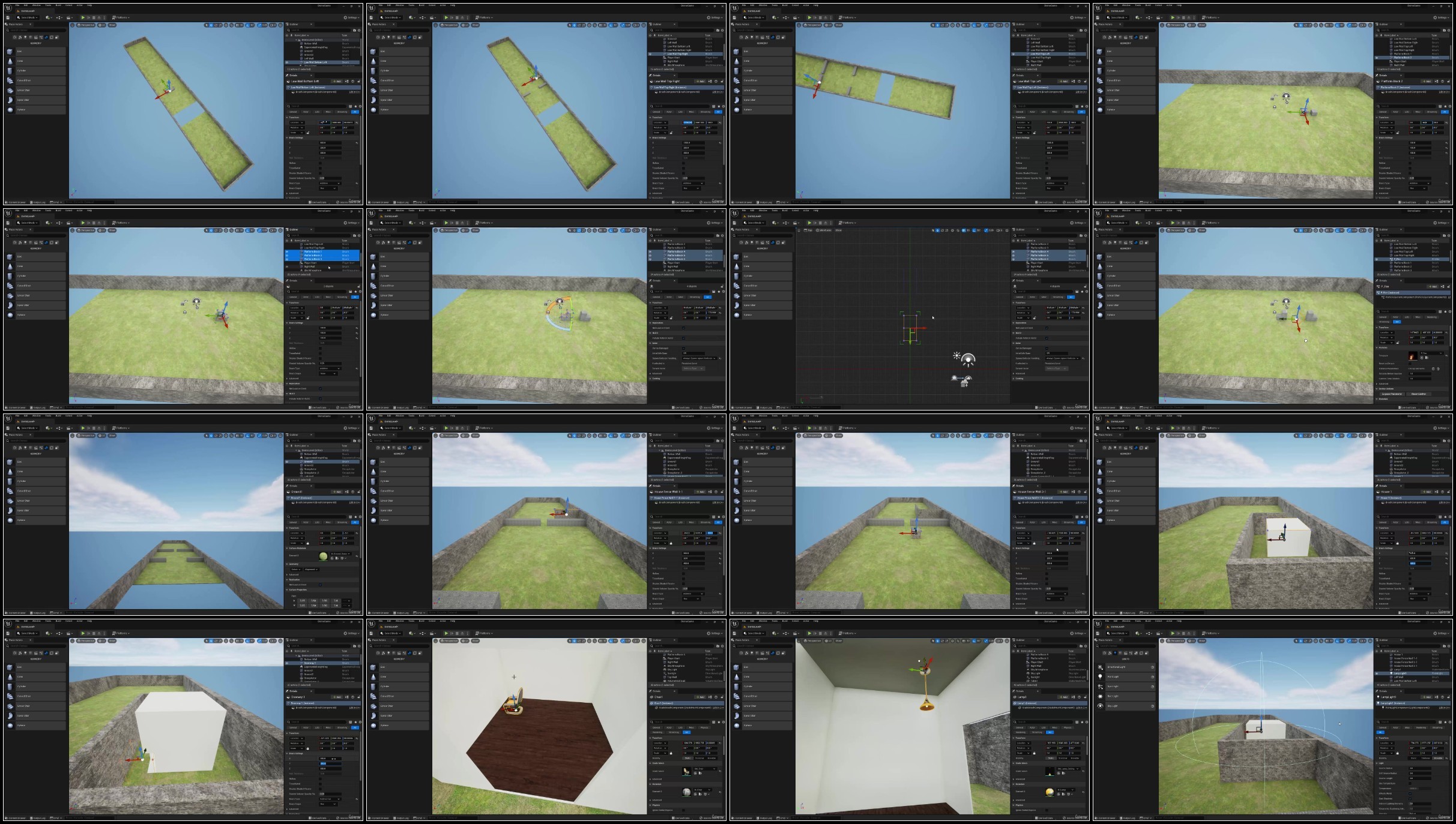Enable the Use Temperature checkbox

tap(1410, 783)
